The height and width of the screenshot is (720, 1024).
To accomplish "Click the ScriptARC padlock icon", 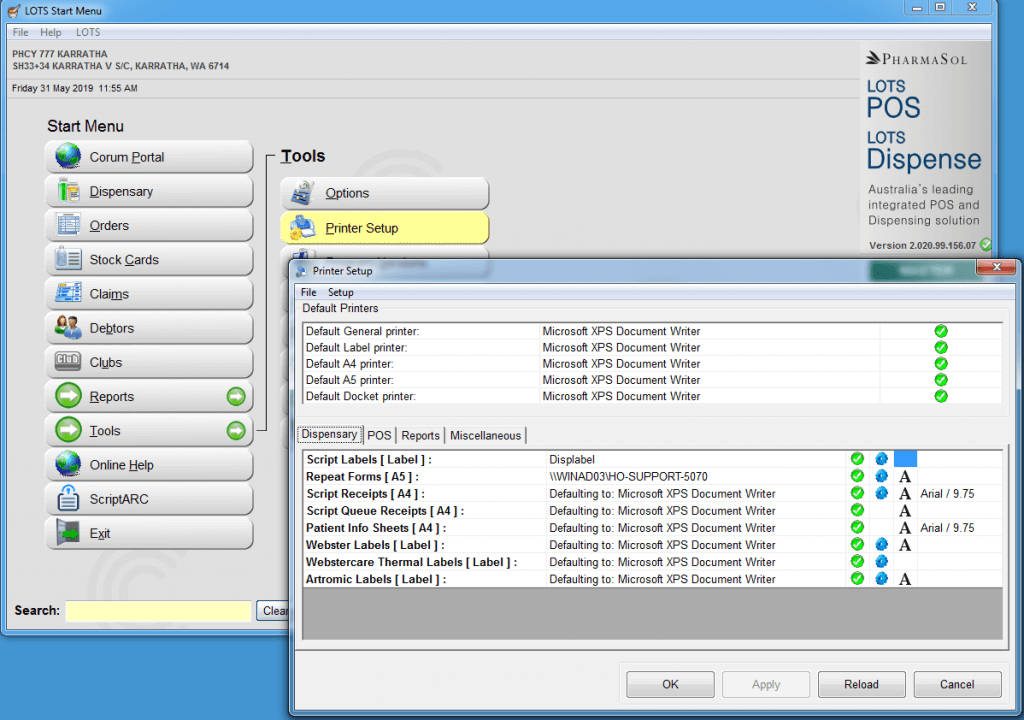I will point(68,499).
